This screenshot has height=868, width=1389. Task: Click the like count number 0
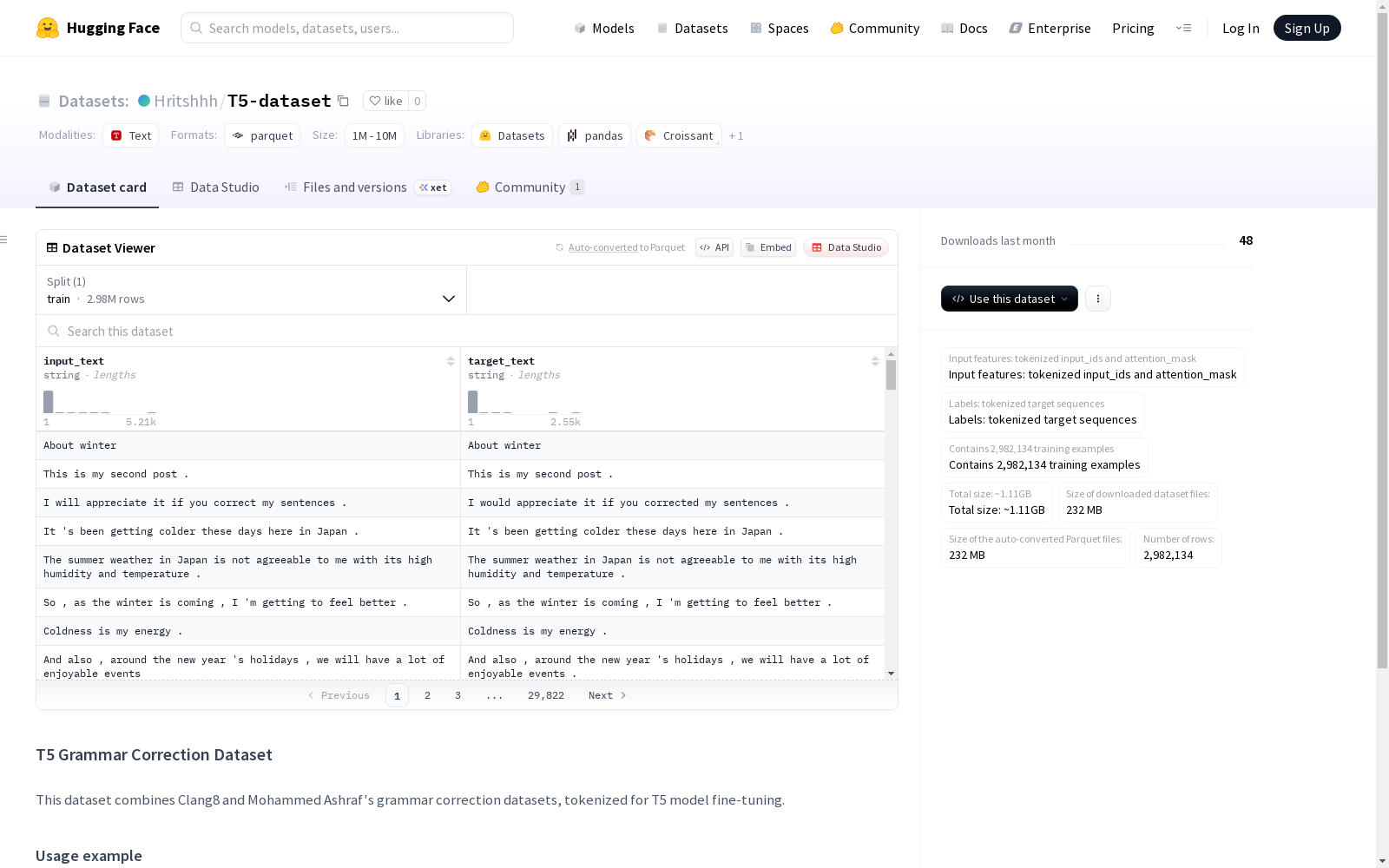click(417, 101)
